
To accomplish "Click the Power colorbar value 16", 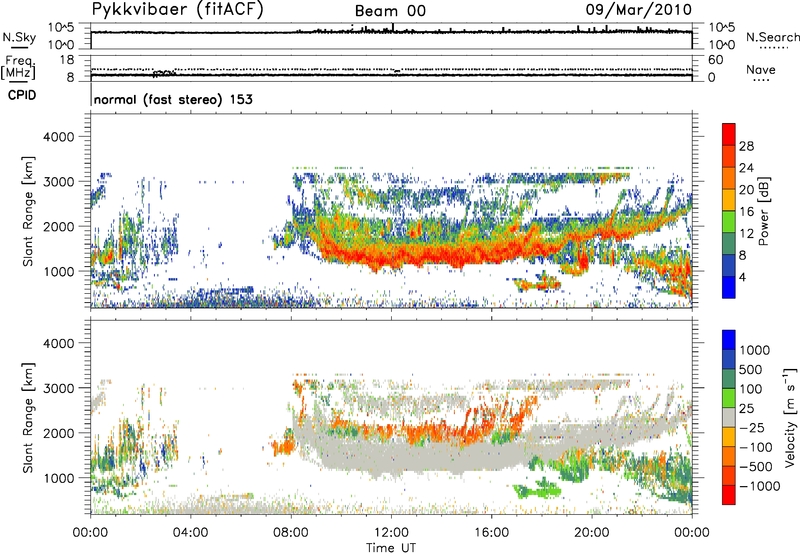I will (x=746, y=212).
